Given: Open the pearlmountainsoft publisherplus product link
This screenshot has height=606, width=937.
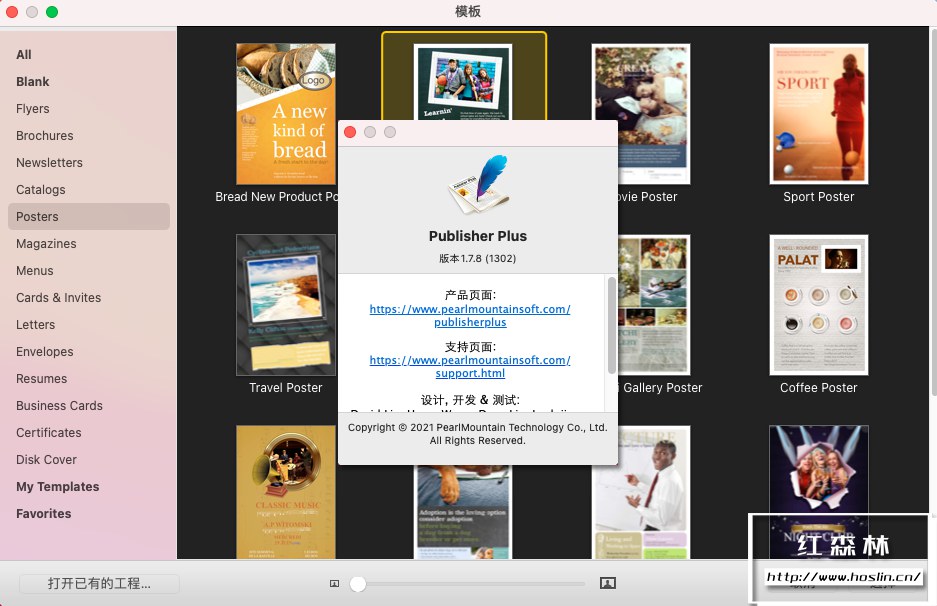Looking at the screenshot, I should click(470, 316).
